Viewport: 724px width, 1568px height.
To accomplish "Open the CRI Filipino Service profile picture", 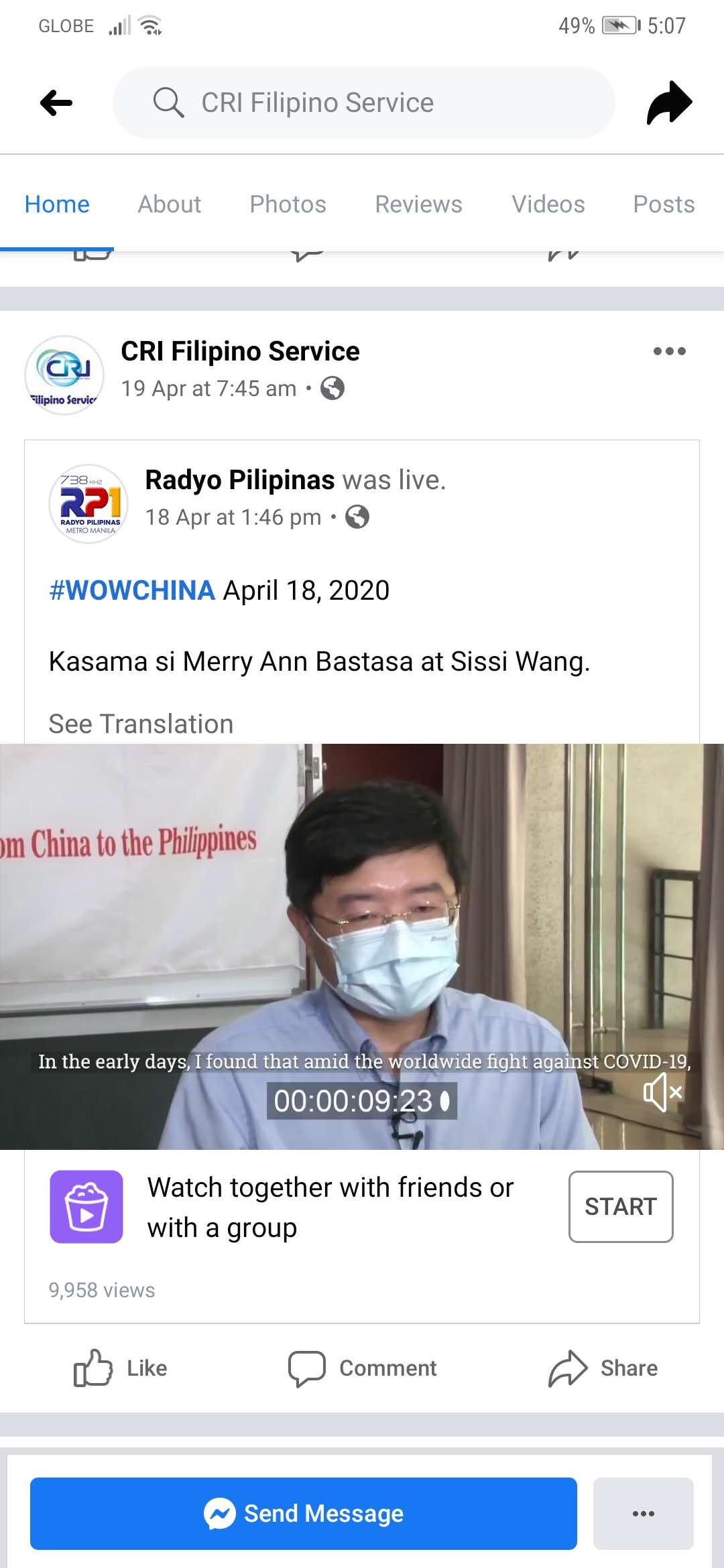I will [x=64, y=375].
